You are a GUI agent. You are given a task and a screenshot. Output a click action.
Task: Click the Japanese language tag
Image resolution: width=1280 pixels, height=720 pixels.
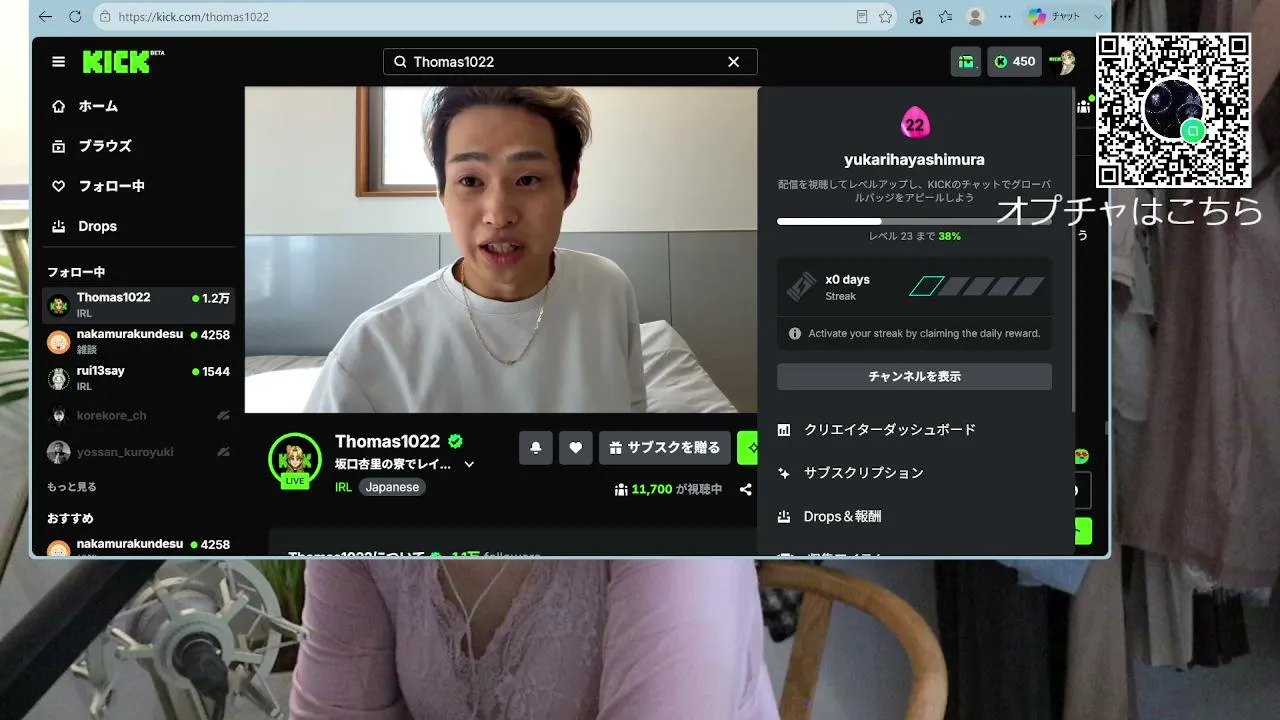[392, 487]
